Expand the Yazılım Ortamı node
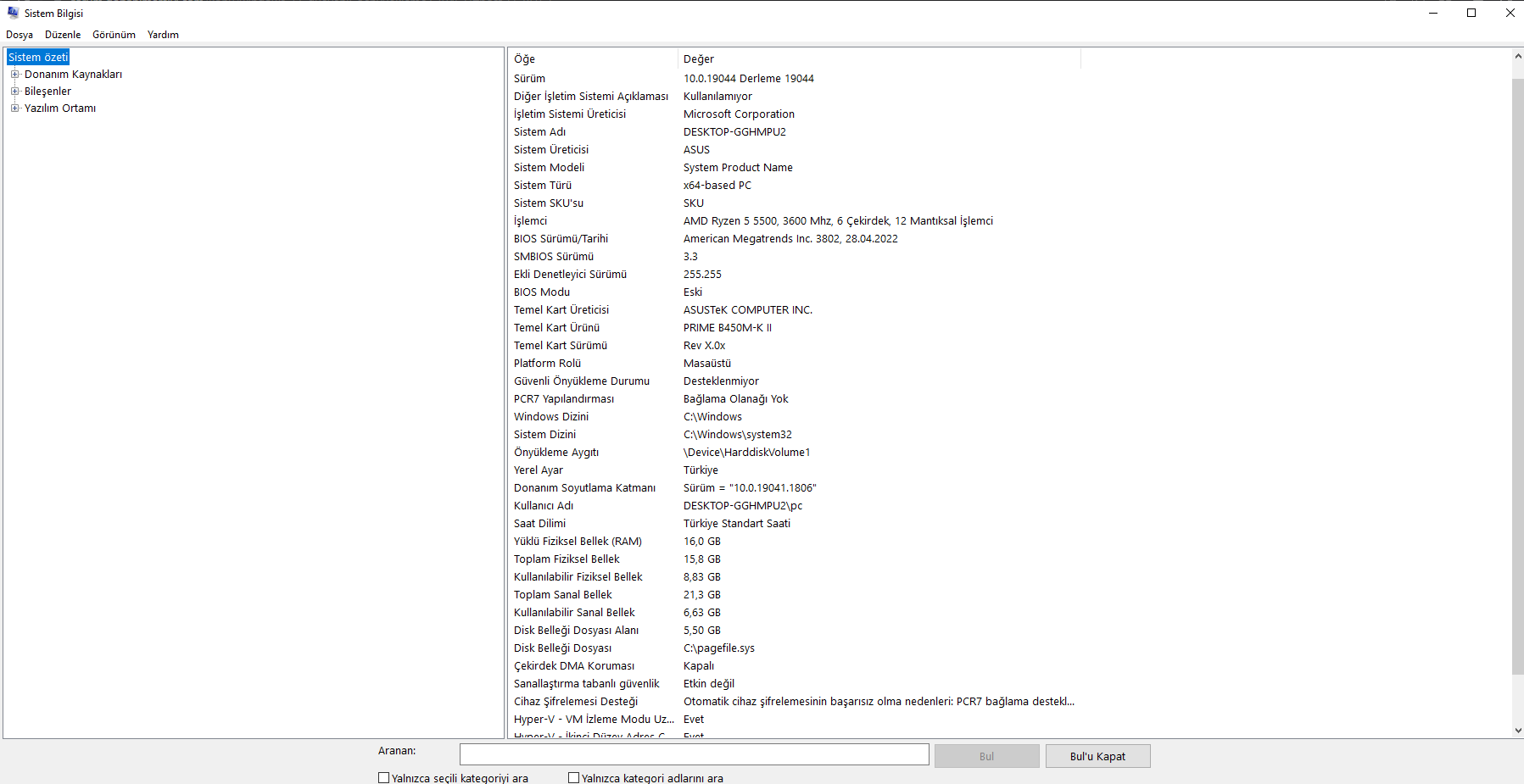Image resolution: width=1524 pixels, height=784 pixels. point(14,108)
